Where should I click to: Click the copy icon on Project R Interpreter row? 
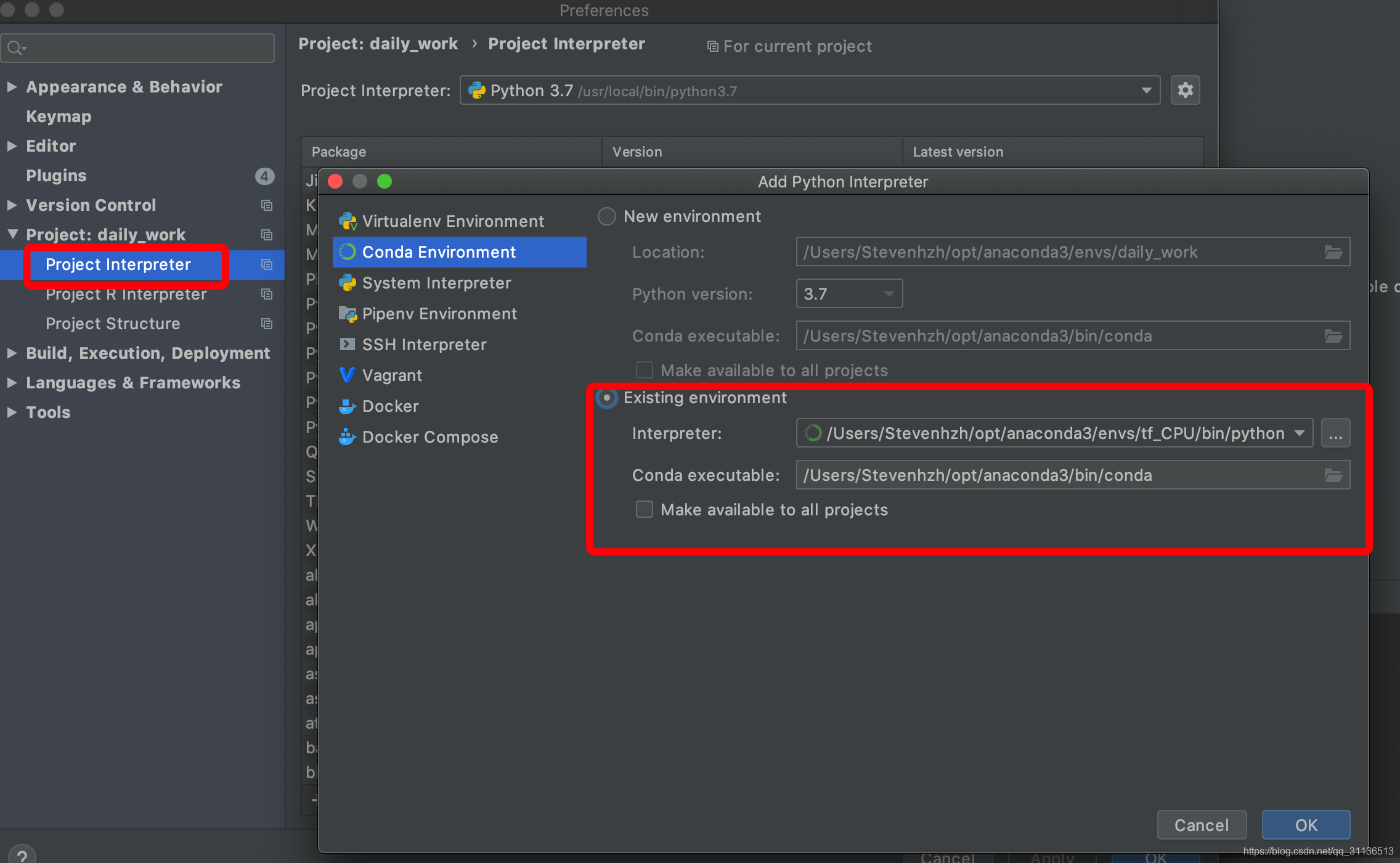[x=267, y=294]
